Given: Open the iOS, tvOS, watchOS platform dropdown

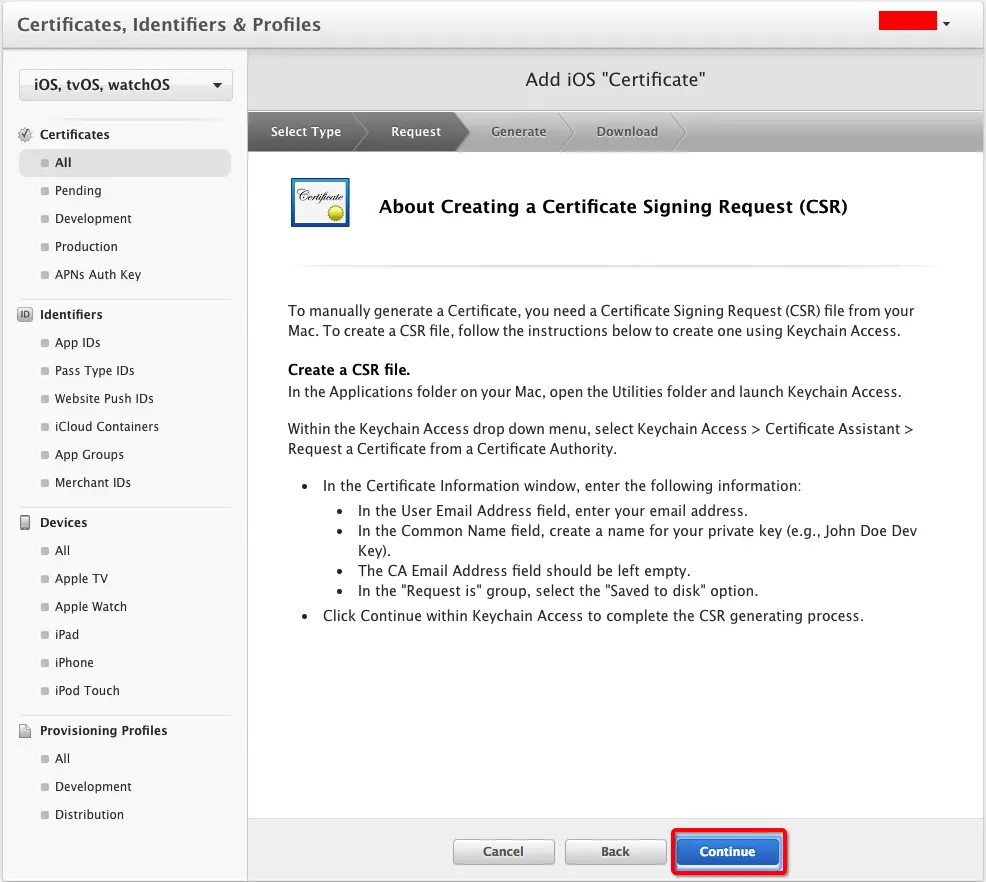Looking at the screenshot, I should 126,85.
